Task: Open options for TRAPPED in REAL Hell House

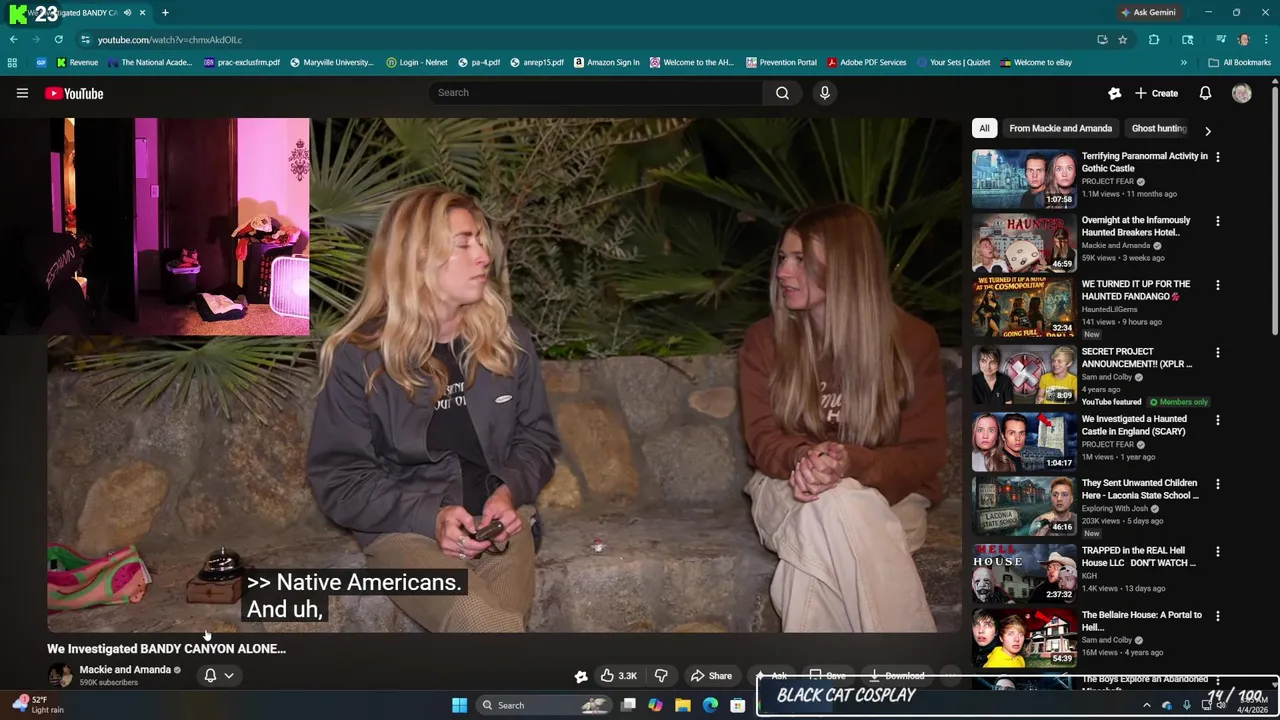Action: (1217, 551)
